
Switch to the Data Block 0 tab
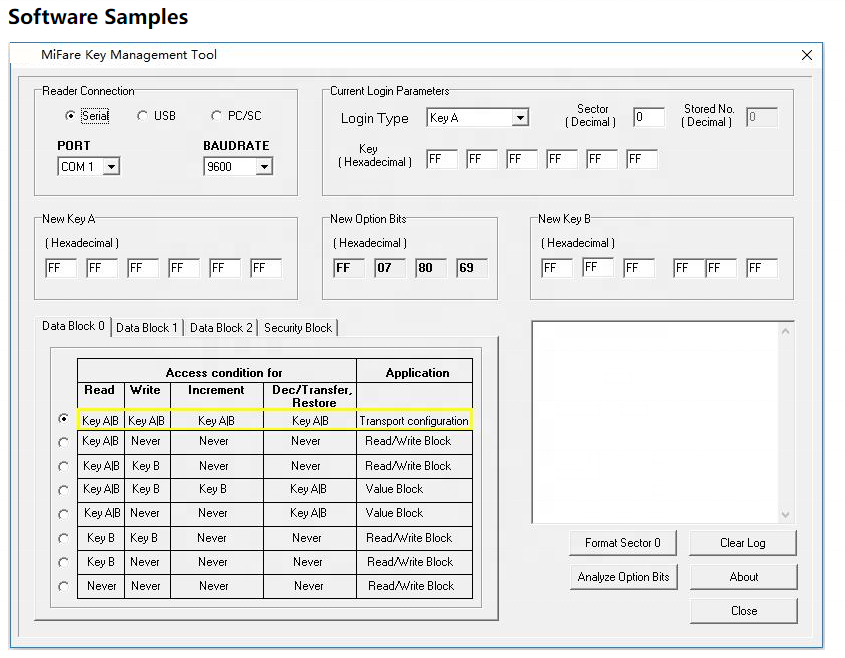tap(73, 326)
